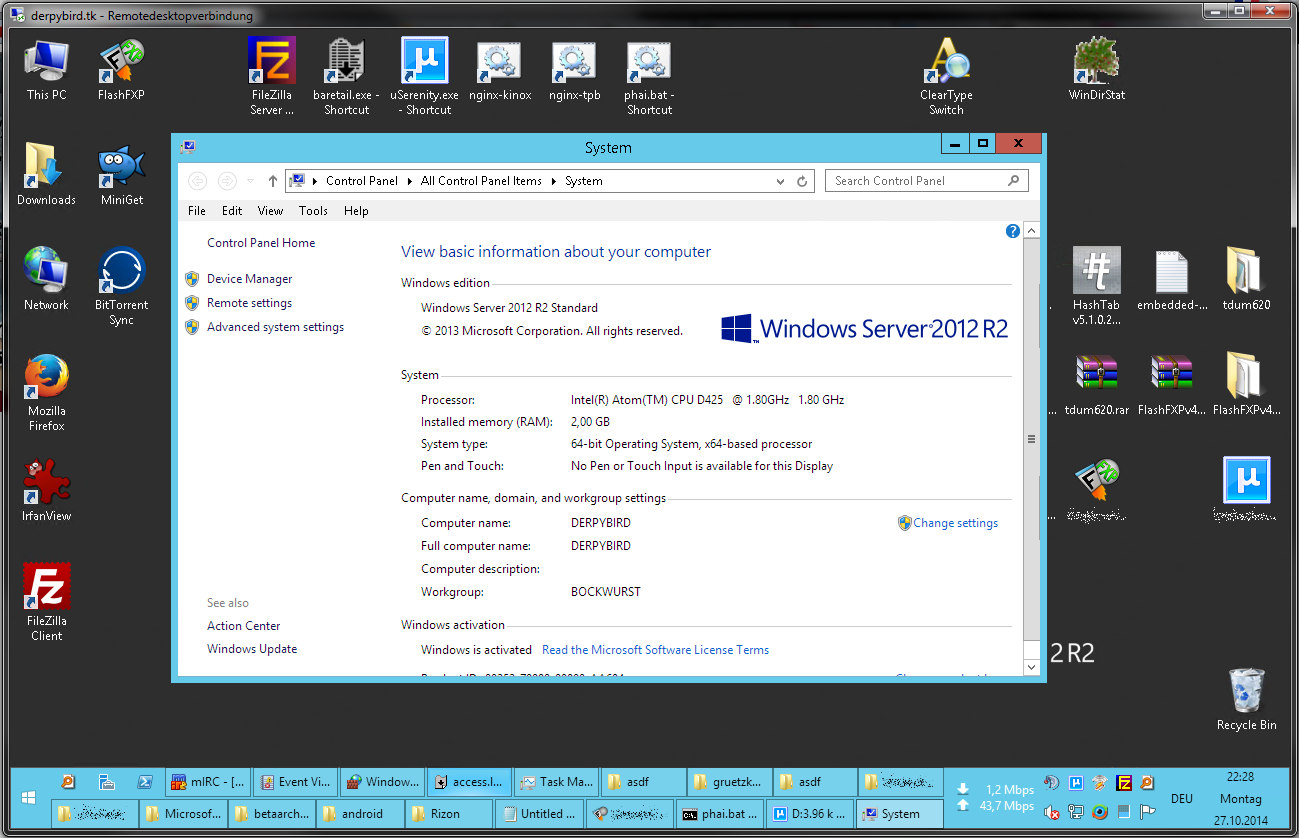Expand the chevron after Control Panel breadcrumb
Screen dimensions: 1299x838
pyautogui.click(x=409, y=181)
